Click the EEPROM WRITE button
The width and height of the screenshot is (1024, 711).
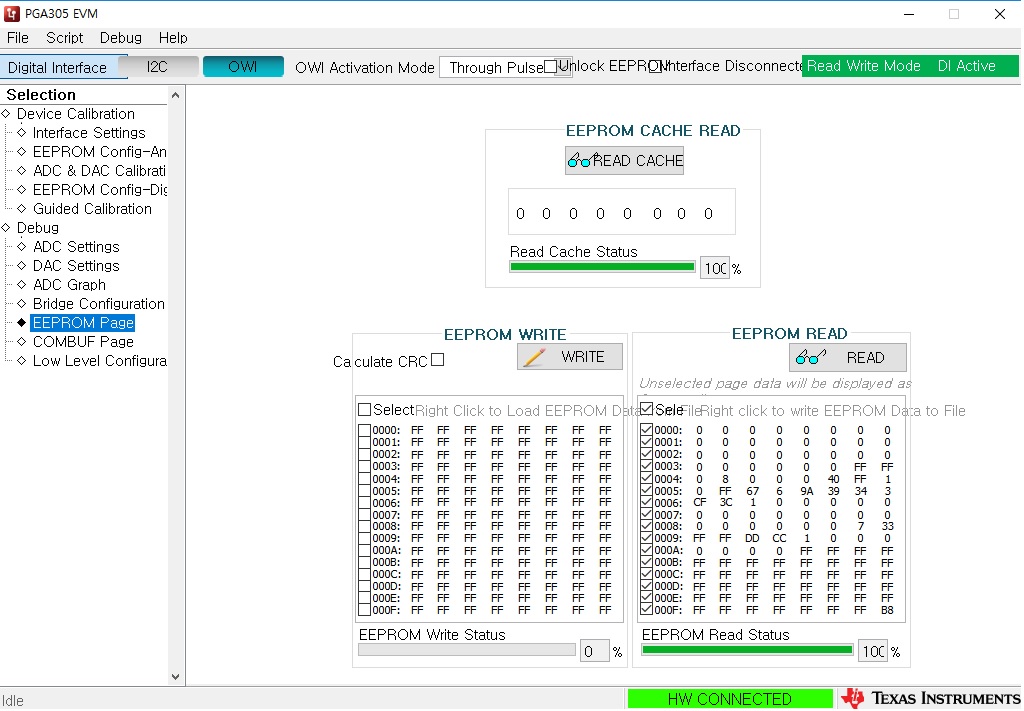[569, 357]
